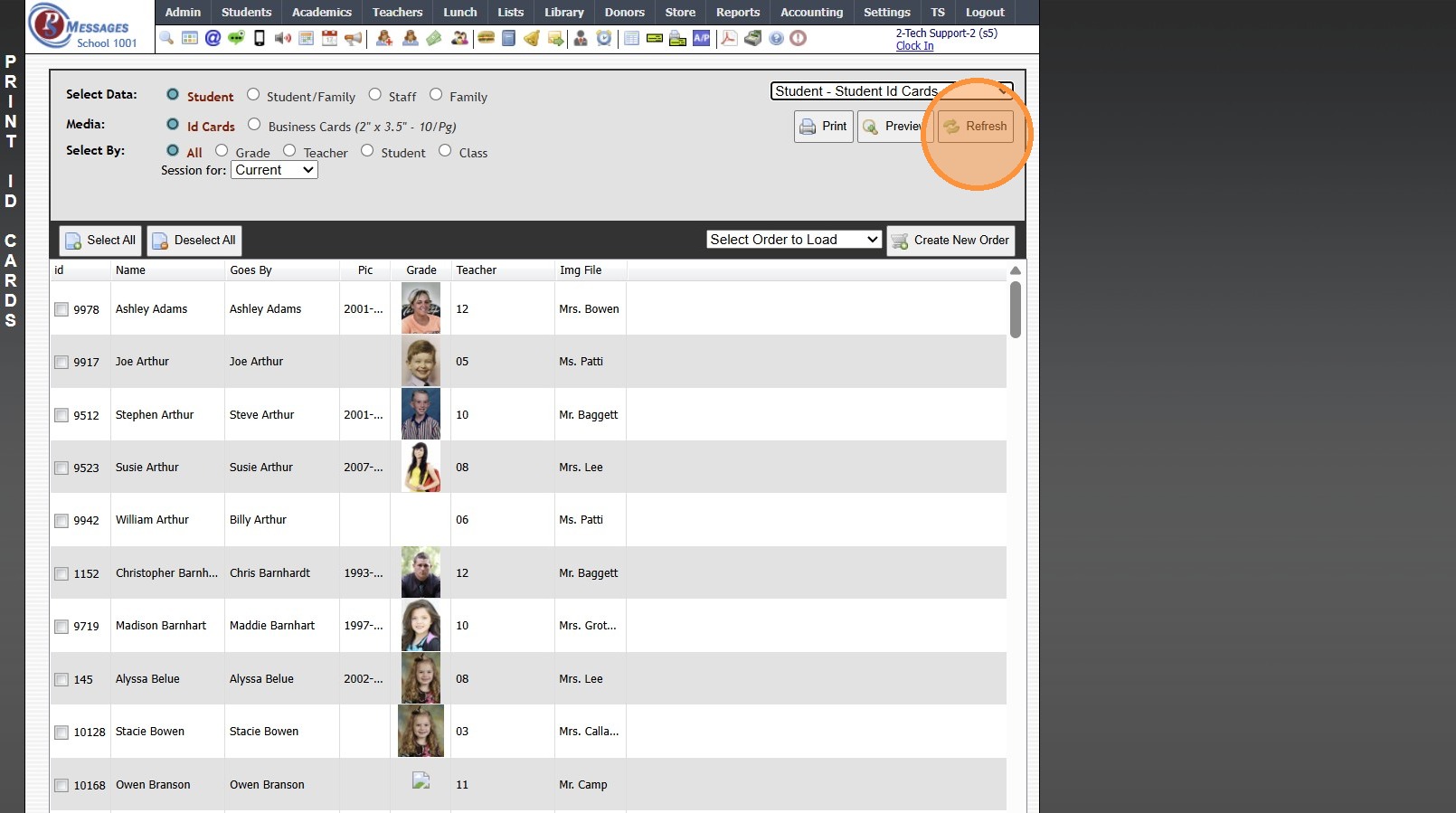Click the green chat bubble icon
Viewport: 1456px width, 813px height.
(x=236, y=38)
